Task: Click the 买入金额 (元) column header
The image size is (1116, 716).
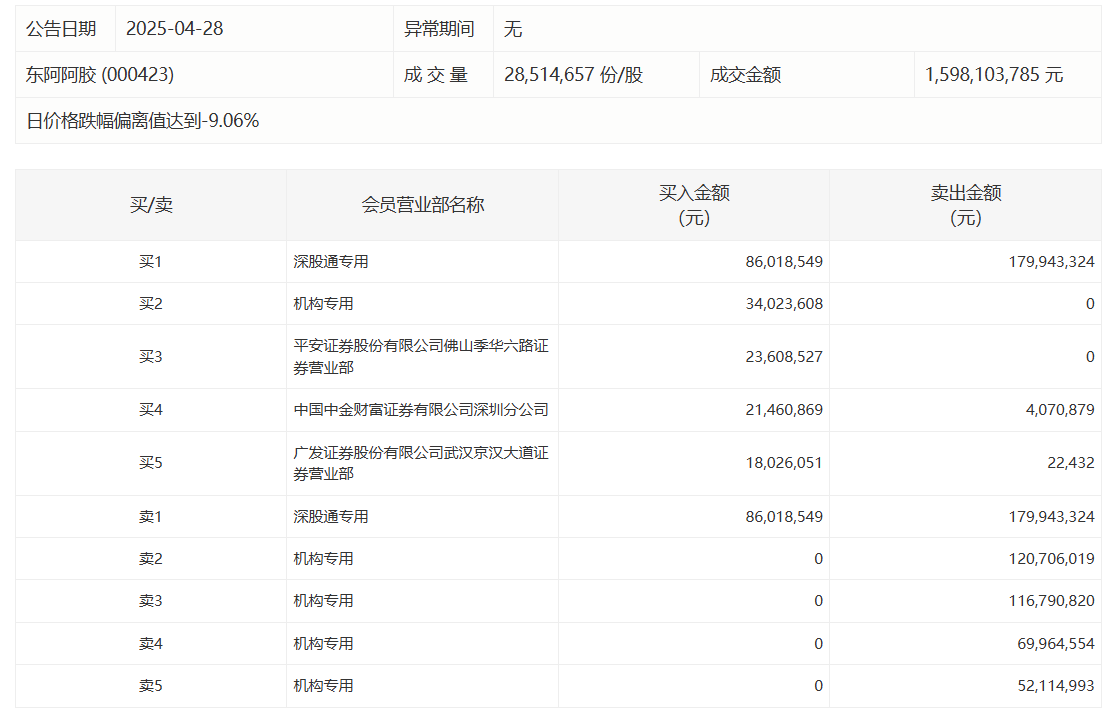Action: (694, 205)
